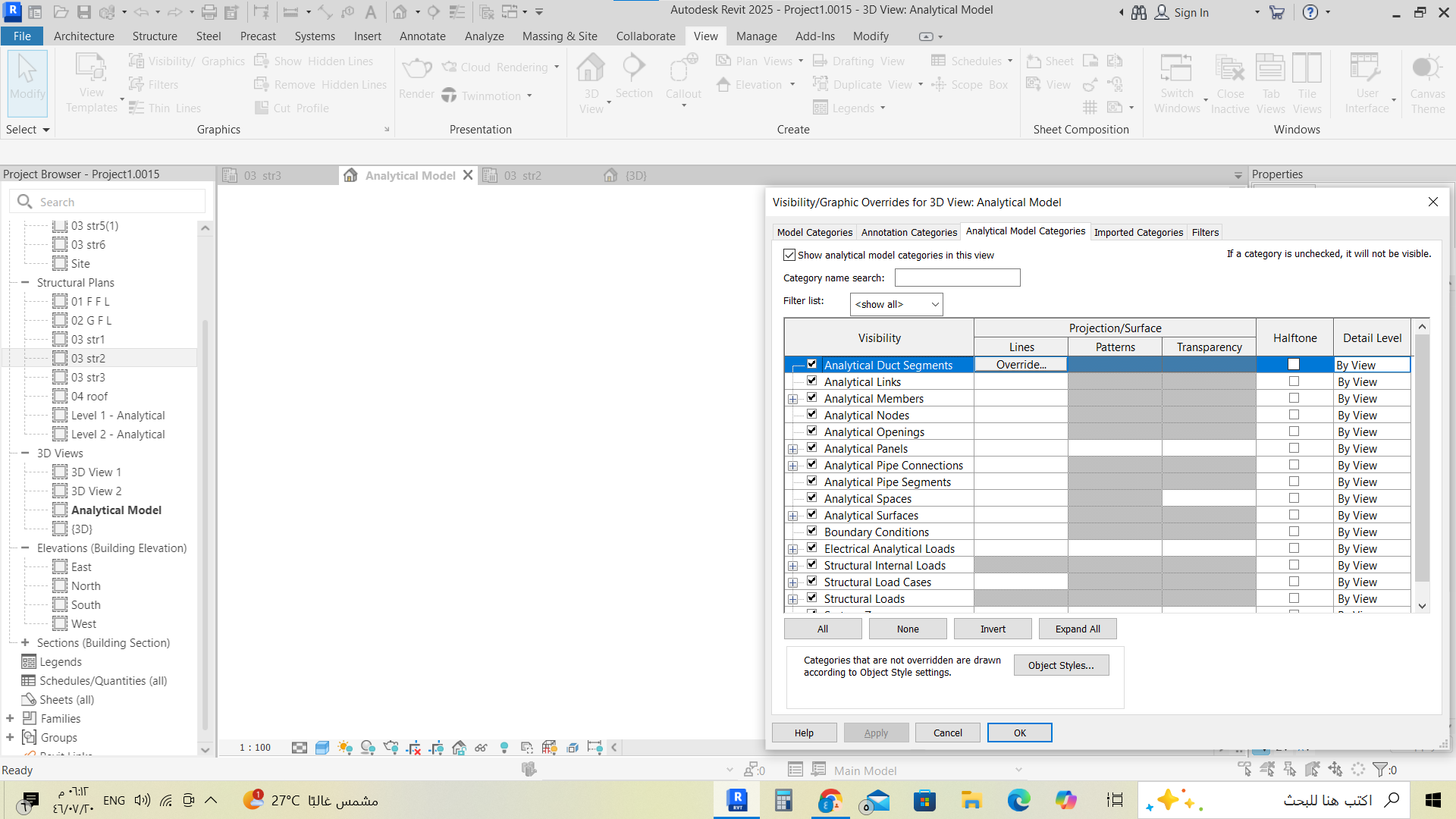Image resolution: width=1456 pixels, height=819 pixels.
Task: Select the Text tool 'A' icon in quick access
Action: click(370, 12)
